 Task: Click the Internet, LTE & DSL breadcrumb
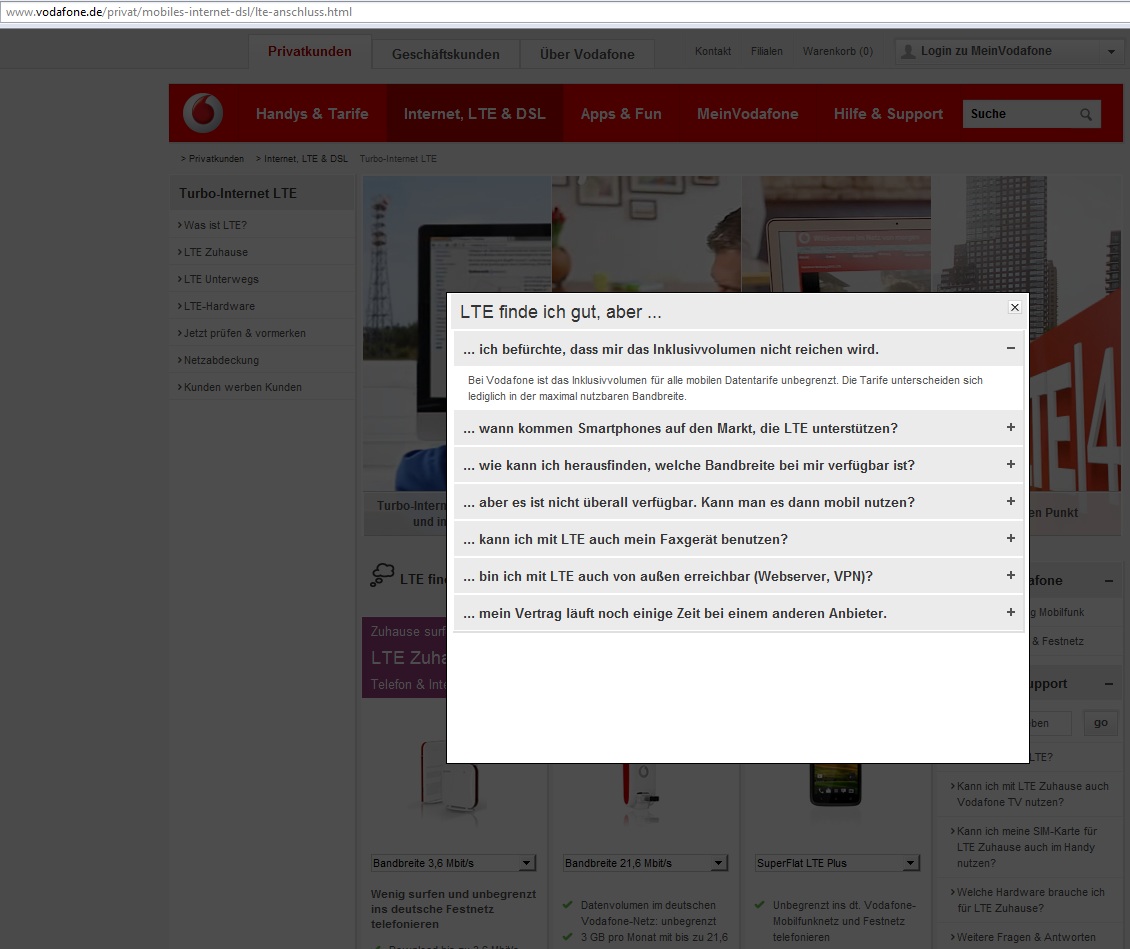[x=306, y=159]
